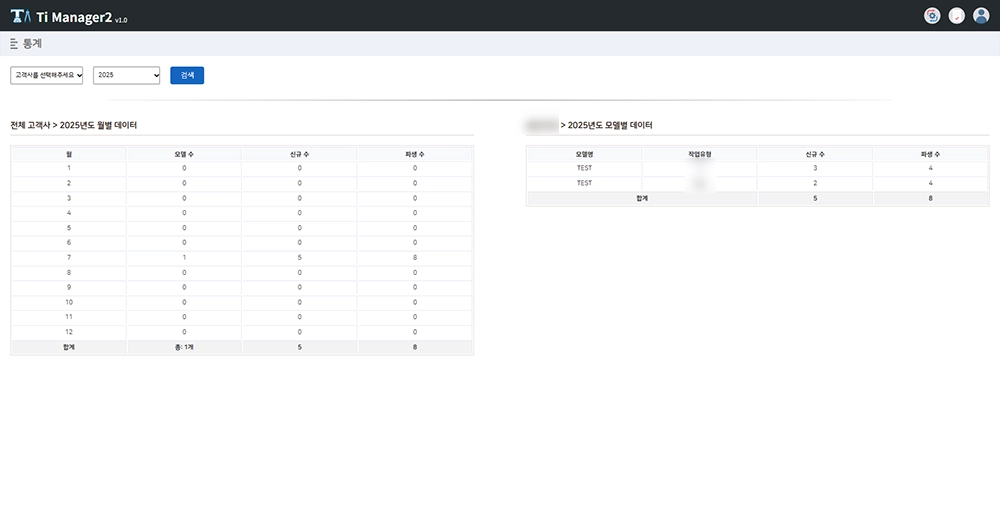This screenshot has width=1000, height=523.
Task: Click 합계 label in model table
Action: tap(642, 198)
